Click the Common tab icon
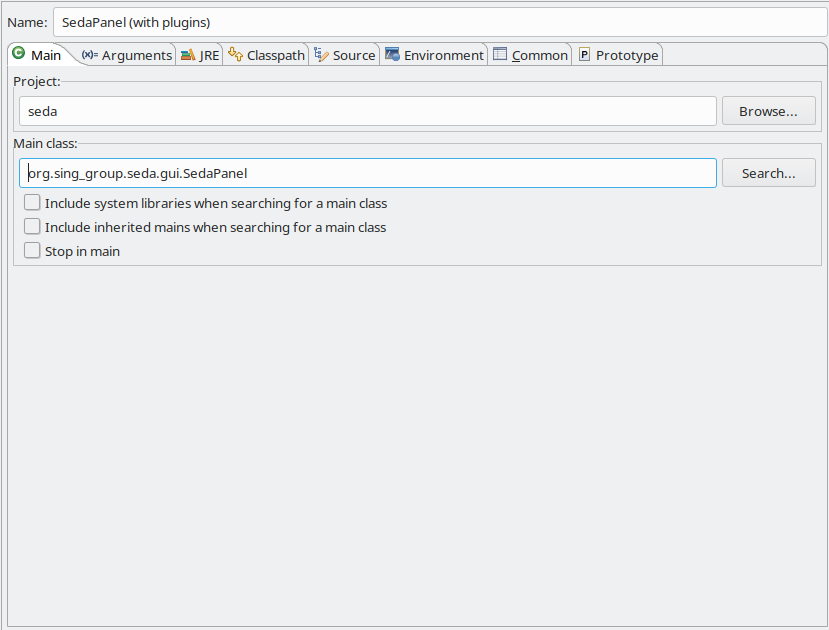The height and width of the screenshot is (630, 829). point(500,55)
